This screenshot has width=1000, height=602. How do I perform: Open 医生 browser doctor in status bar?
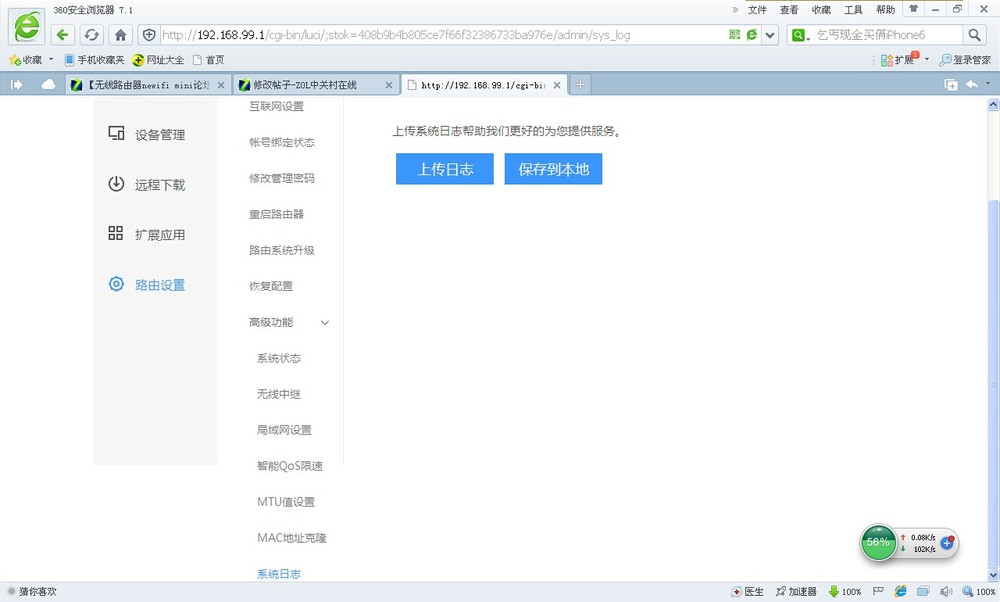coord(747,592)
